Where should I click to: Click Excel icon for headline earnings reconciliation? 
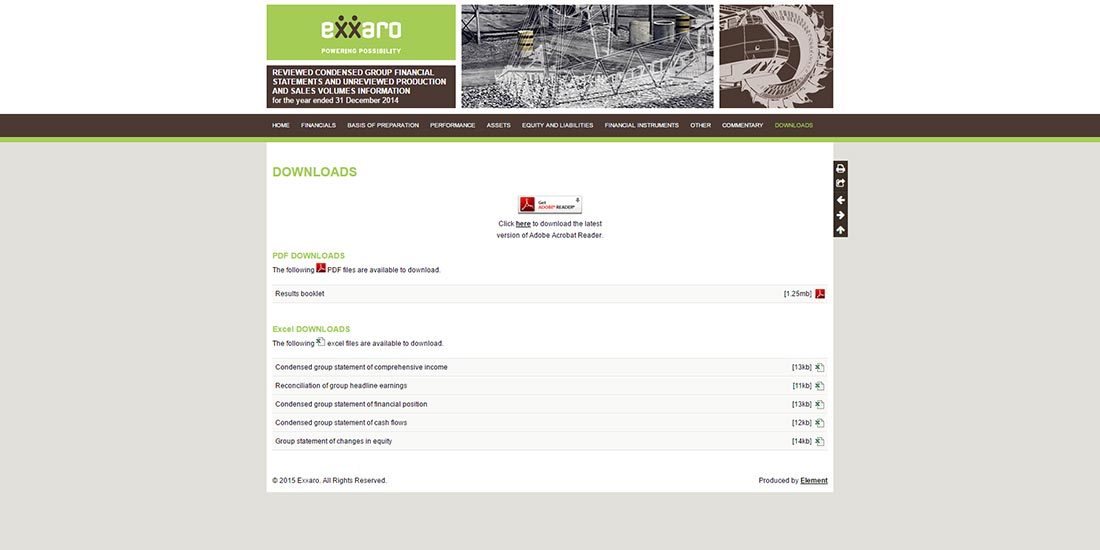coord(819,386)
